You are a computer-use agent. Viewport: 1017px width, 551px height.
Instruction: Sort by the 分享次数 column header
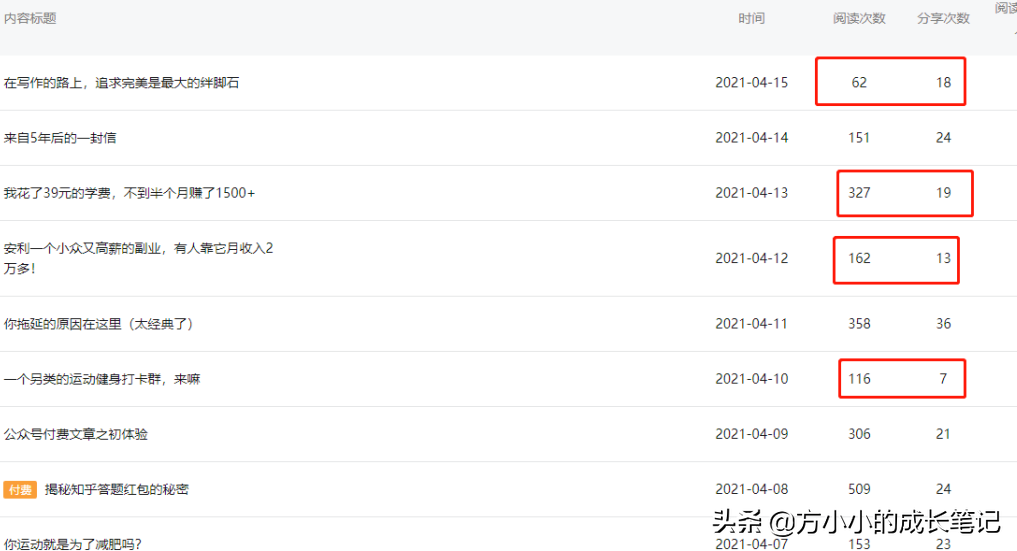(943, 19)
